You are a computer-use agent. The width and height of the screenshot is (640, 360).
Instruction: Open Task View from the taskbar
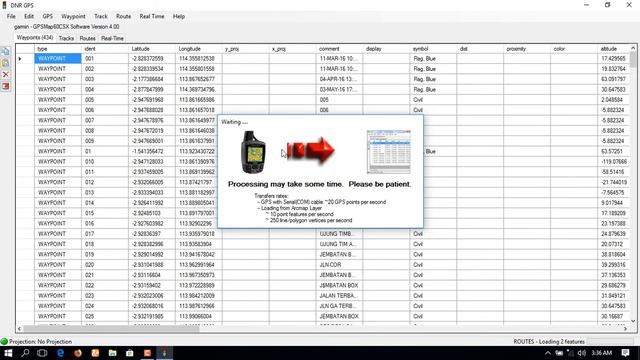pyautogui.click(x=42, y=353)
